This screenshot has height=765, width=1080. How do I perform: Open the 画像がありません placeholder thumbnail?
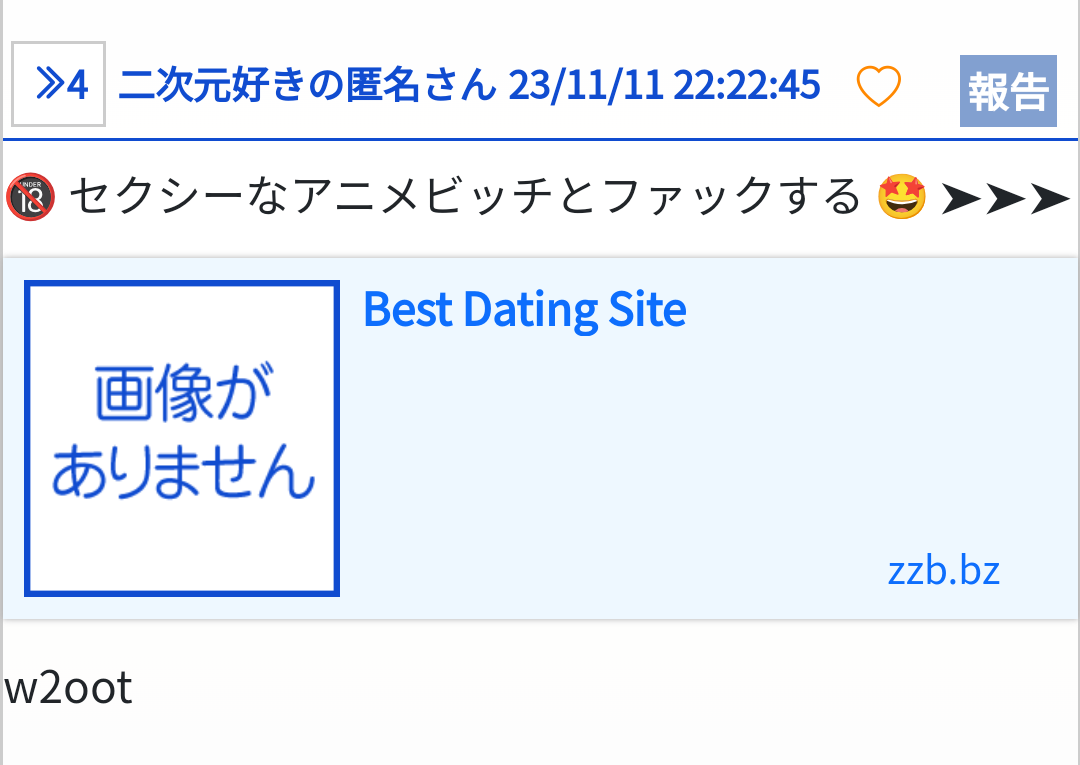182,439
